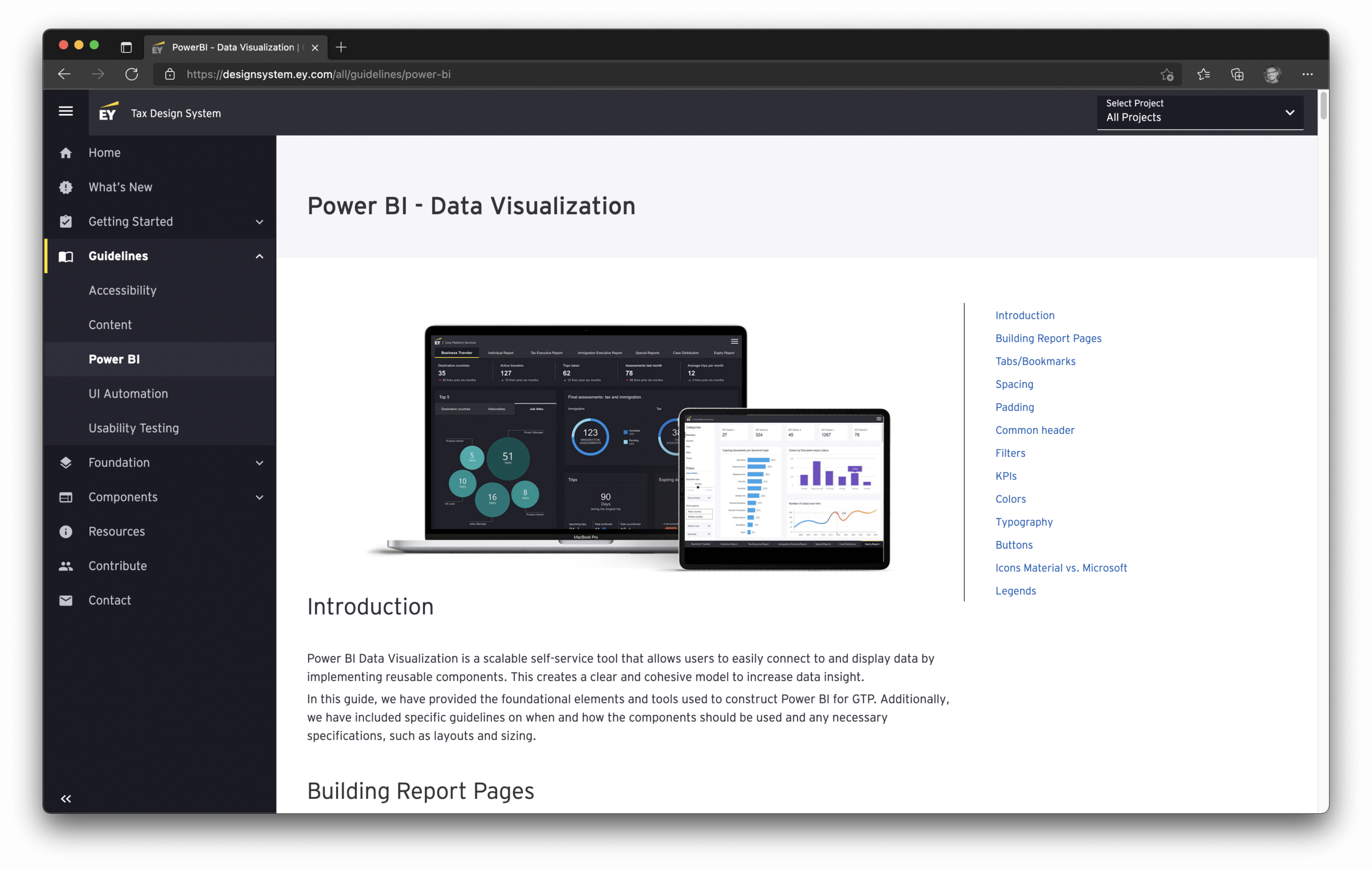Add page to favorites star icon
This screenshot has height=870, width=1372.
click(x=1166, y=74)
